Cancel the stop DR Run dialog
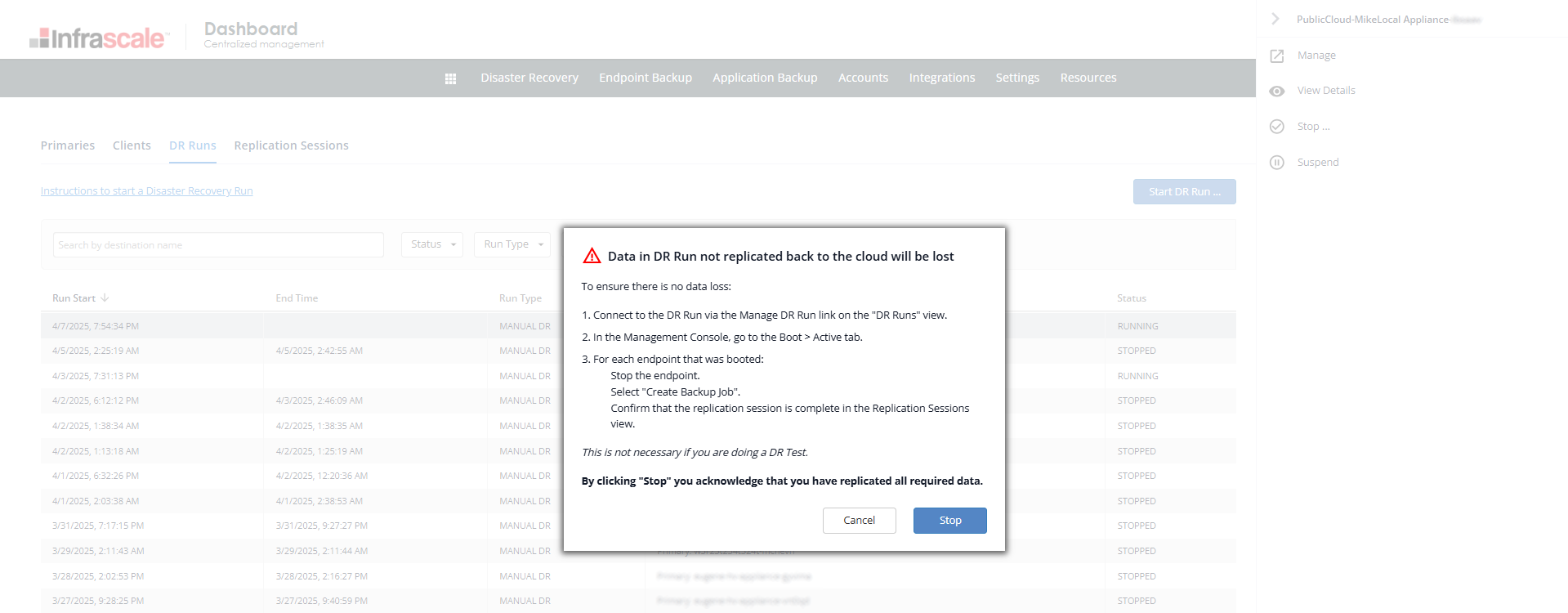The height and width of the screenshot is (613, 1568). pyautogui.click(x=859, y=521)
